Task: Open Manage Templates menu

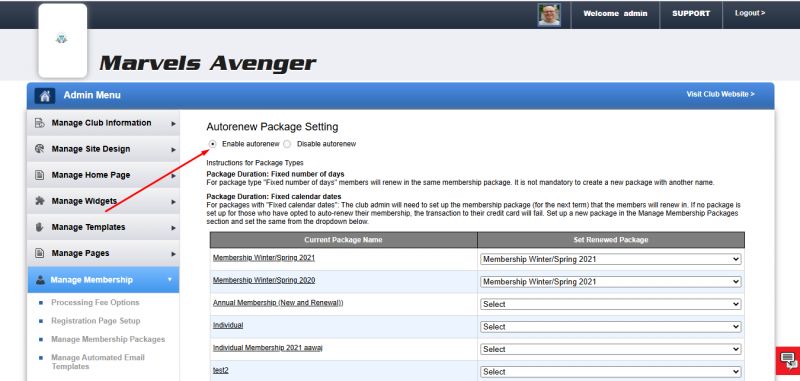Action: (x=103, y=227)
